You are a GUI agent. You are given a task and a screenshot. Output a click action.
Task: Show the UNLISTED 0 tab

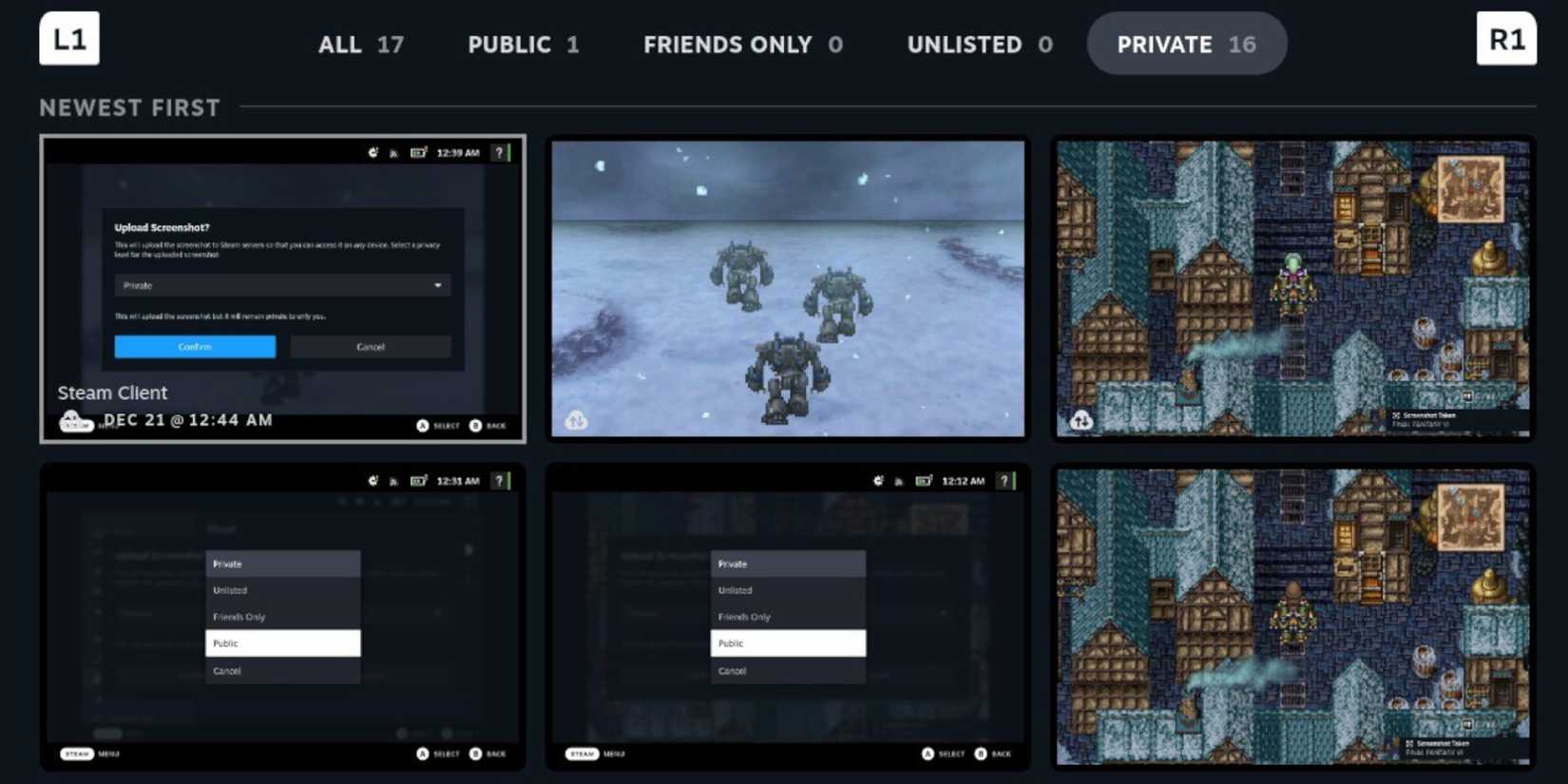pyautogui.click(x=980, y=45)
